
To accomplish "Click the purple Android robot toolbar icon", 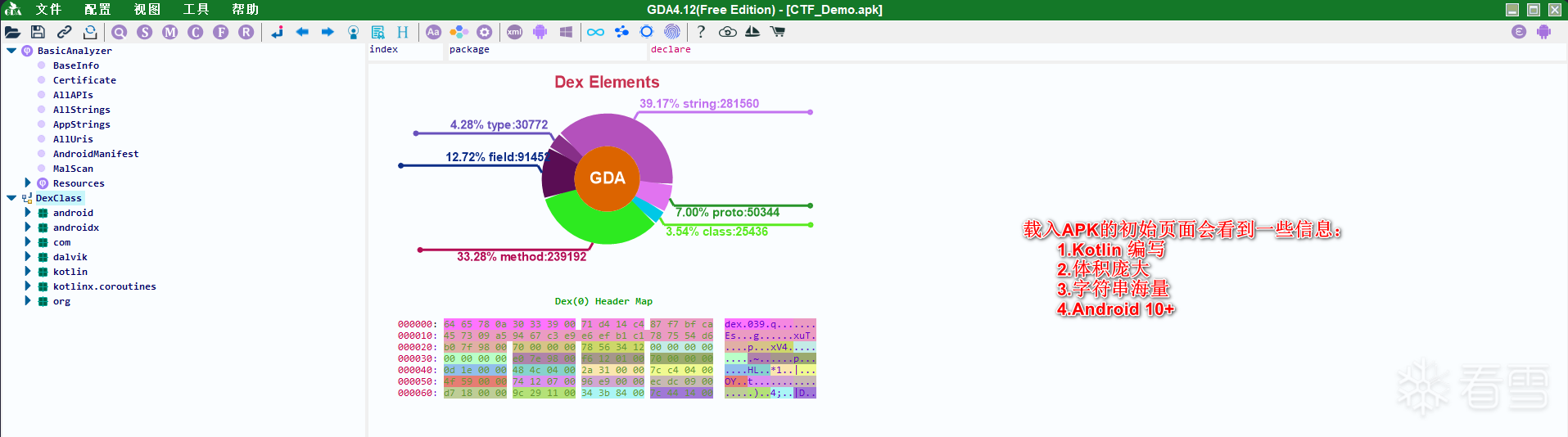I will (x=540, y=32).
